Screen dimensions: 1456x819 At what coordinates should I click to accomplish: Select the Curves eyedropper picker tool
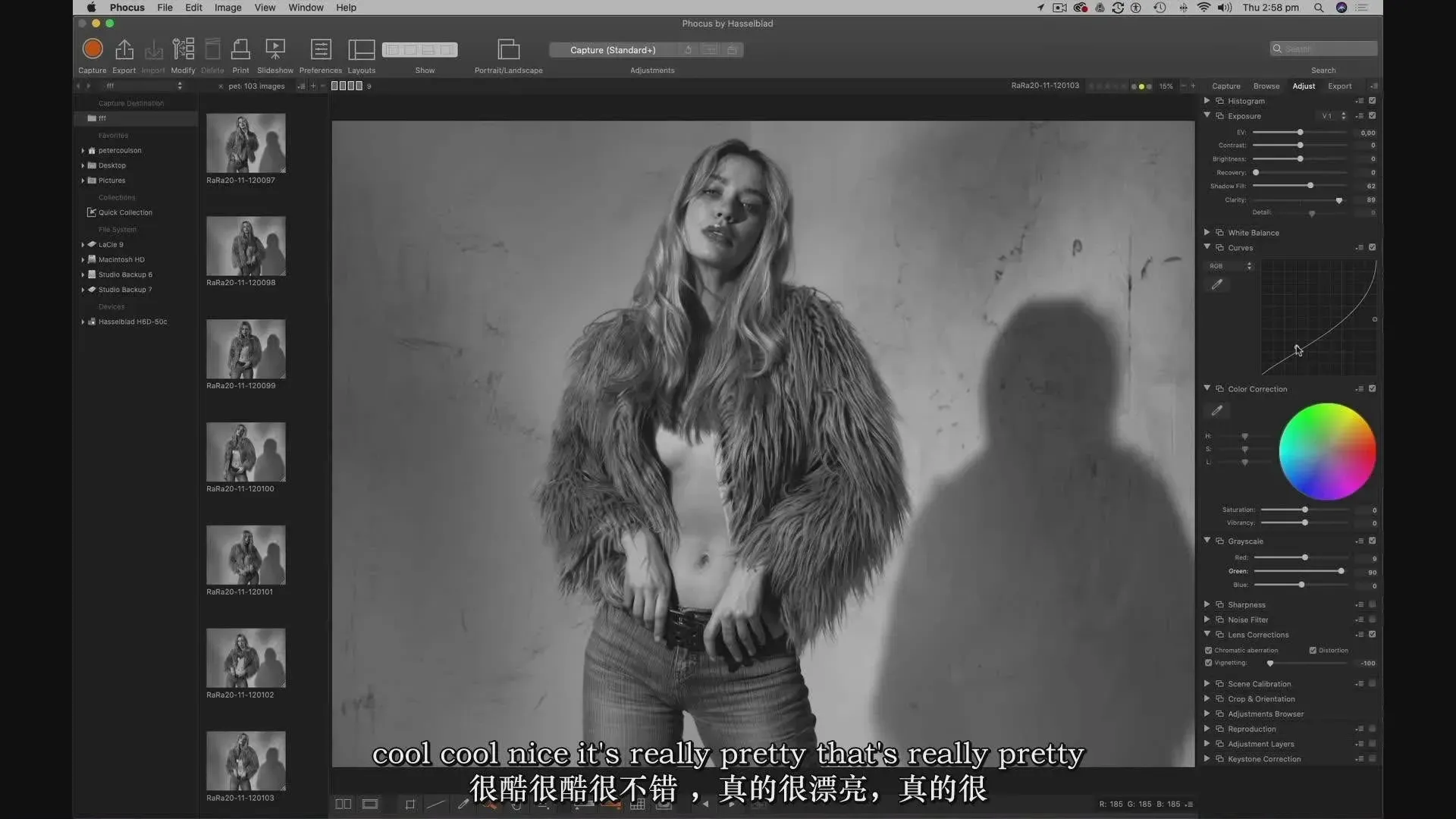click(x=1217, y=284)
